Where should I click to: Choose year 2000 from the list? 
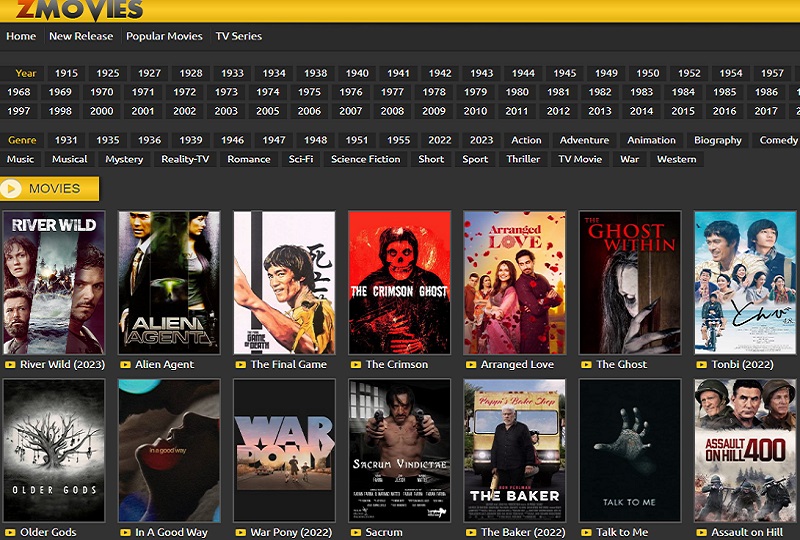pos(102,111)
